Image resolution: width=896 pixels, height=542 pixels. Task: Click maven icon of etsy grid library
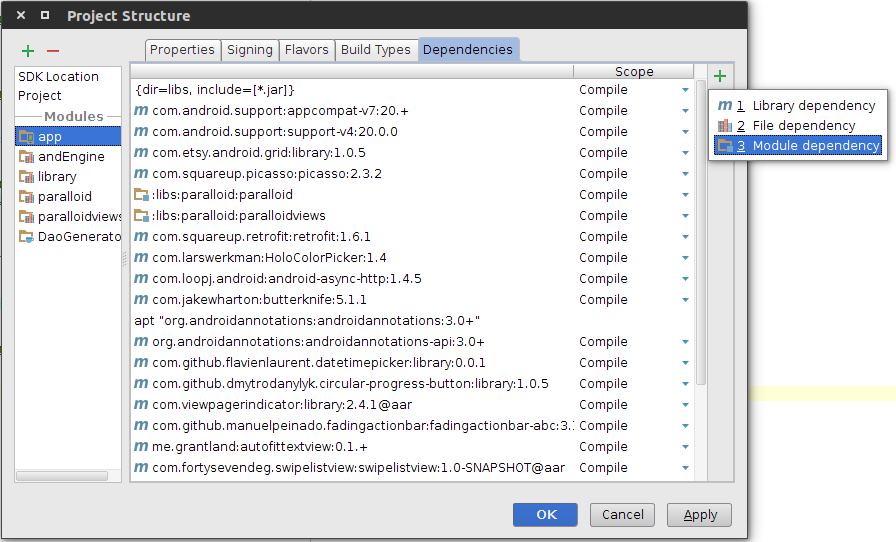point(141,153)
